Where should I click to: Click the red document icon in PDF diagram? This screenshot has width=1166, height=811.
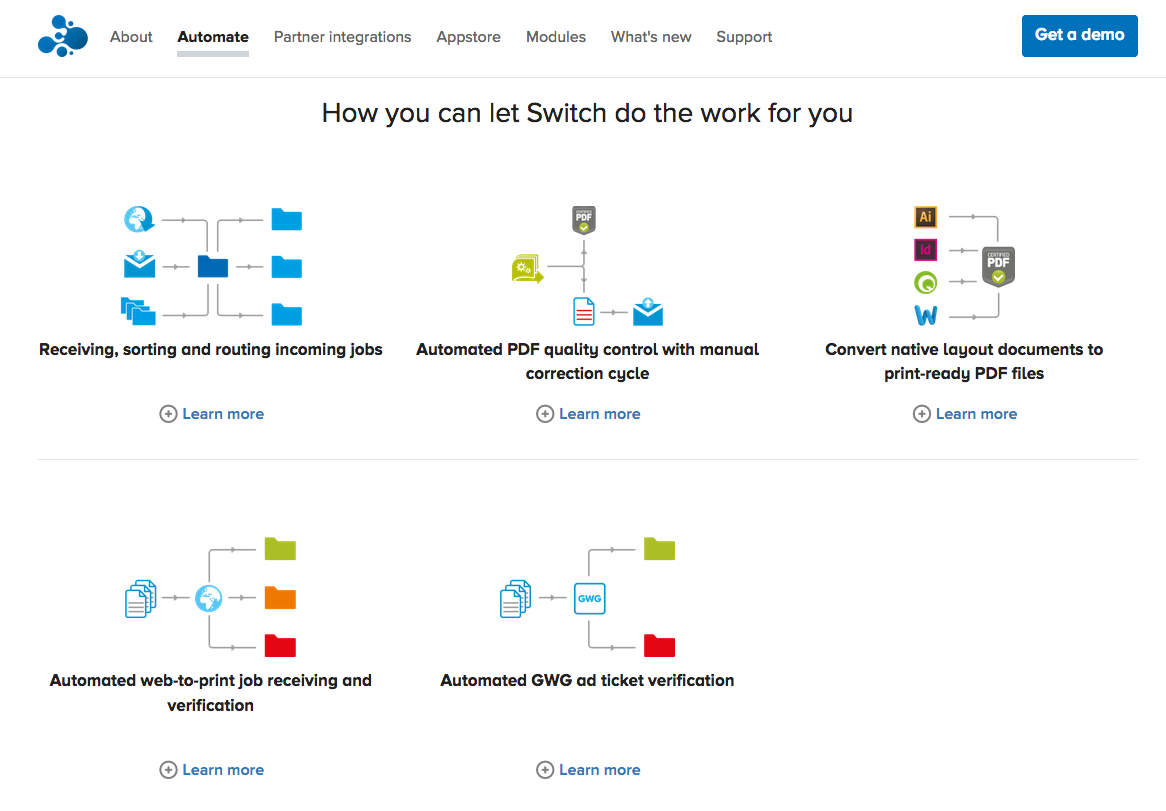tap(584, 312)
